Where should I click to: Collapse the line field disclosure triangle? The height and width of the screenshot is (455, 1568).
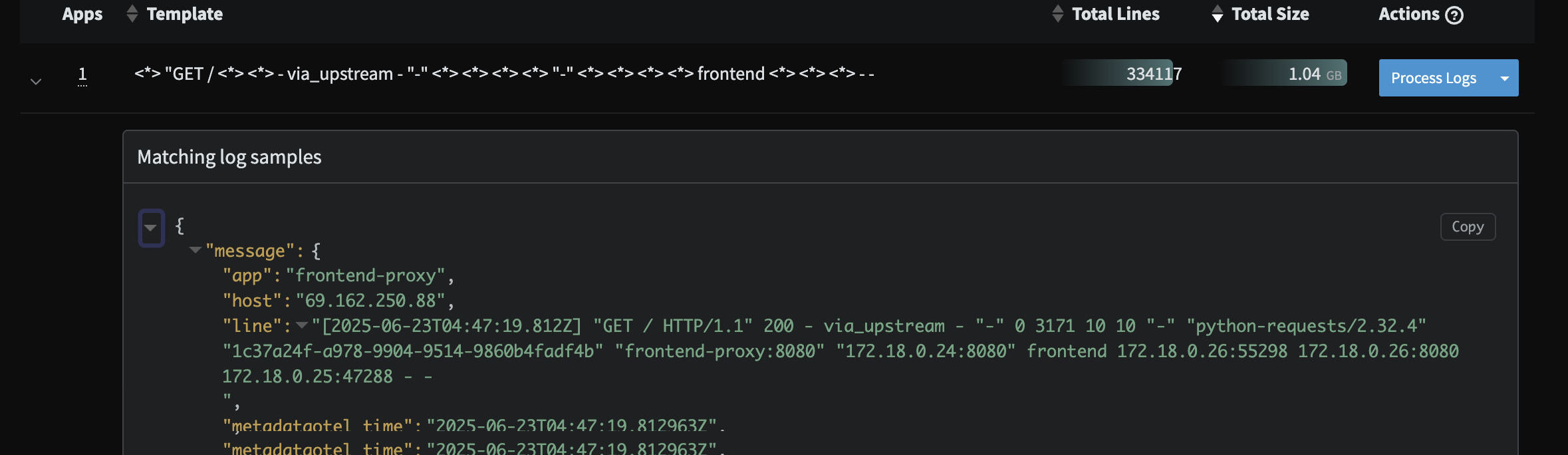(x=303, y=325)
